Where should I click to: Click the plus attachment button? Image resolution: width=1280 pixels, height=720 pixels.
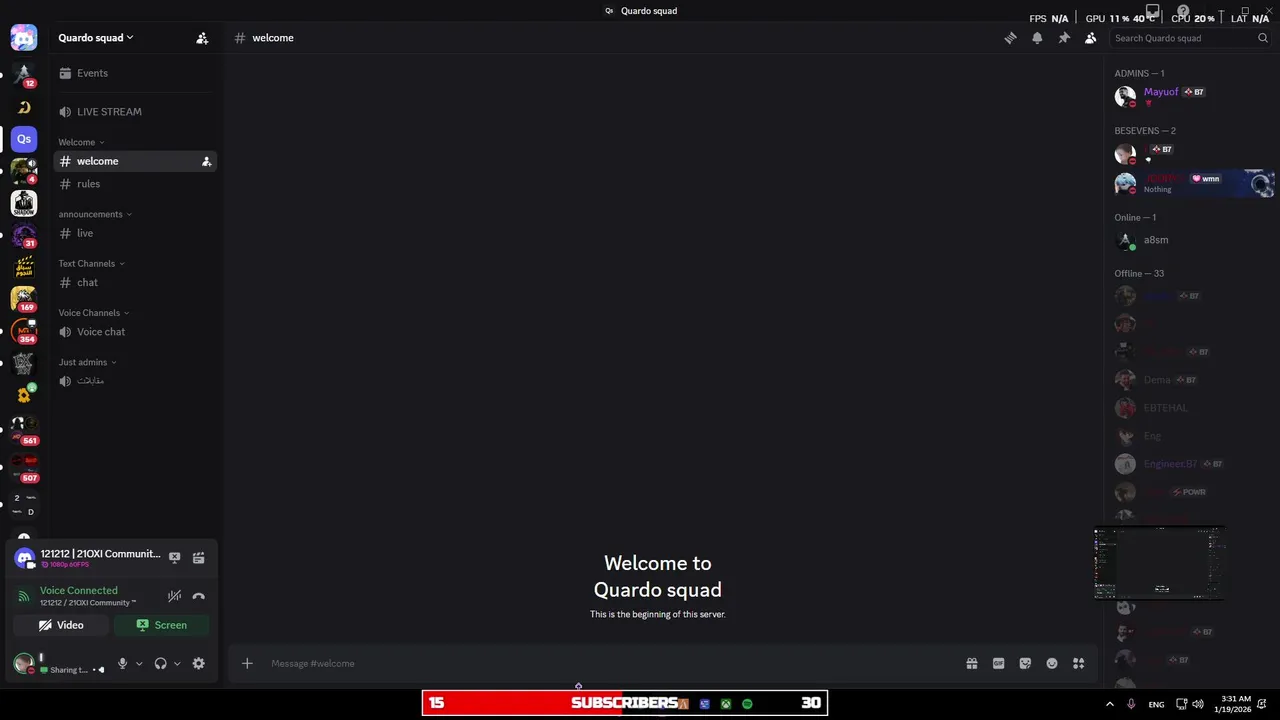tap(247, 663)
